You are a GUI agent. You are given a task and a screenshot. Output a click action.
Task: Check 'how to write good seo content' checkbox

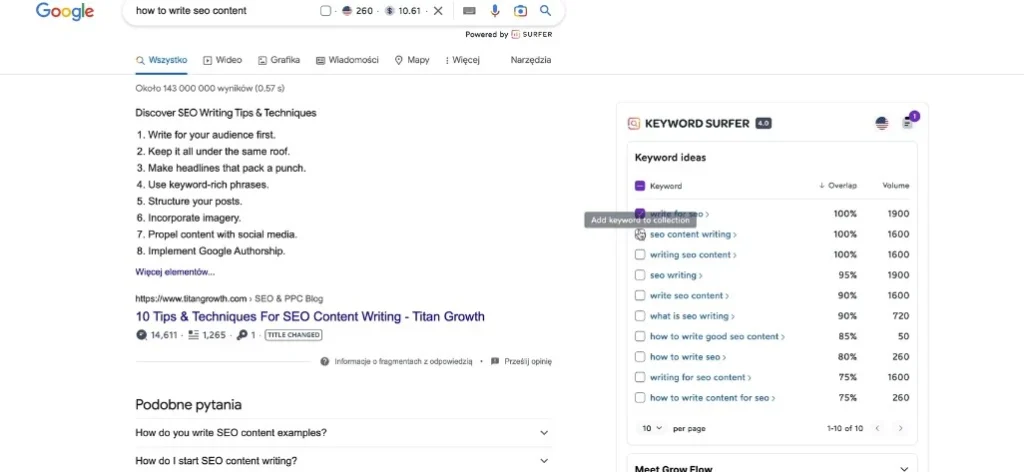tap(640, 336)
